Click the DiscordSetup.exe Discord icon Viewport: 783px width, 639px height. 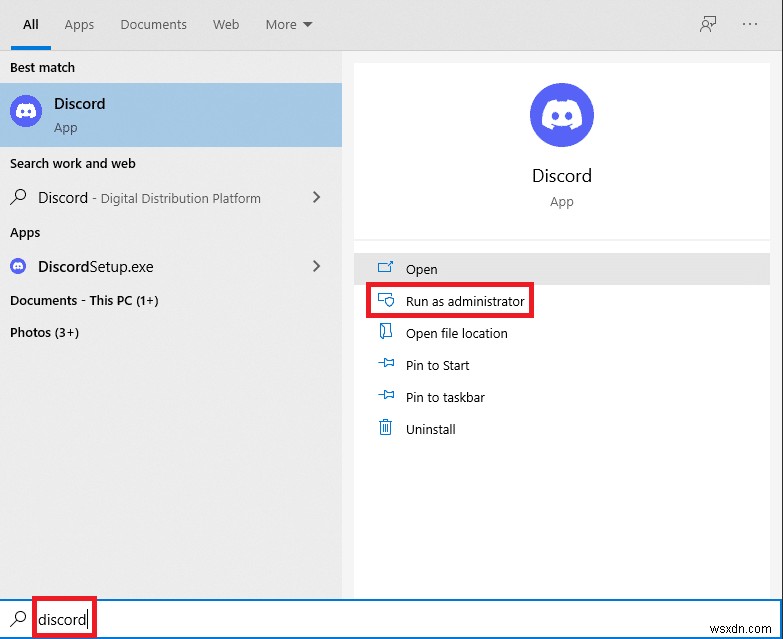point(18,267)
